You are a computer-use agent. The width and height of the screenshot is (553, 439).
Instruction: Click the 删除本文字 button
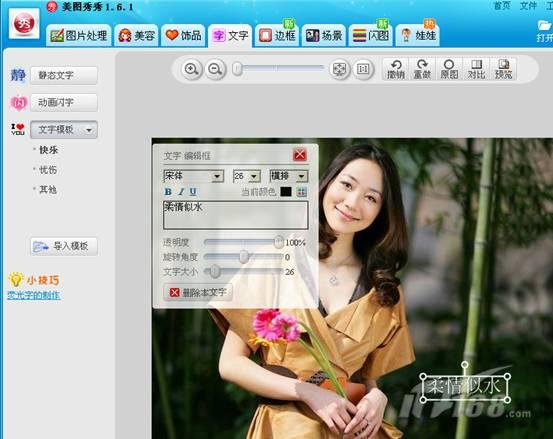click(198, 292)
